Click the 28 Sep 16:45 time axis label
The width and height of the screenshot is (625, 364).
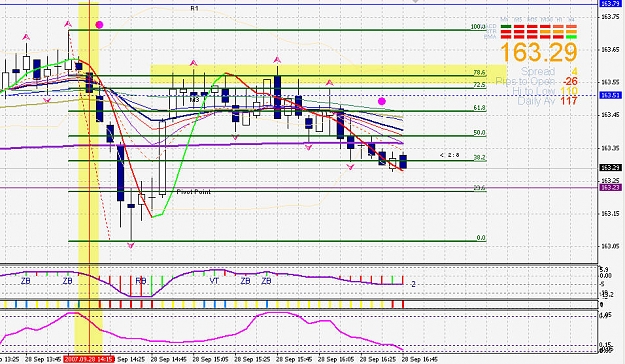point(419,359)
